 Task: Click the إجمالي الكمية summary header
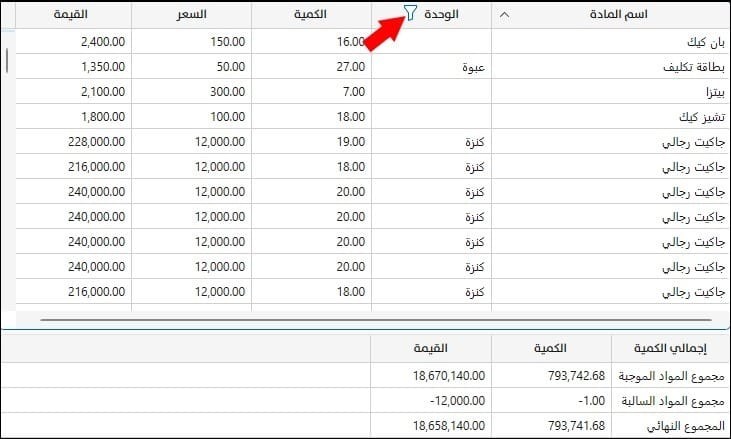point(670,349)
